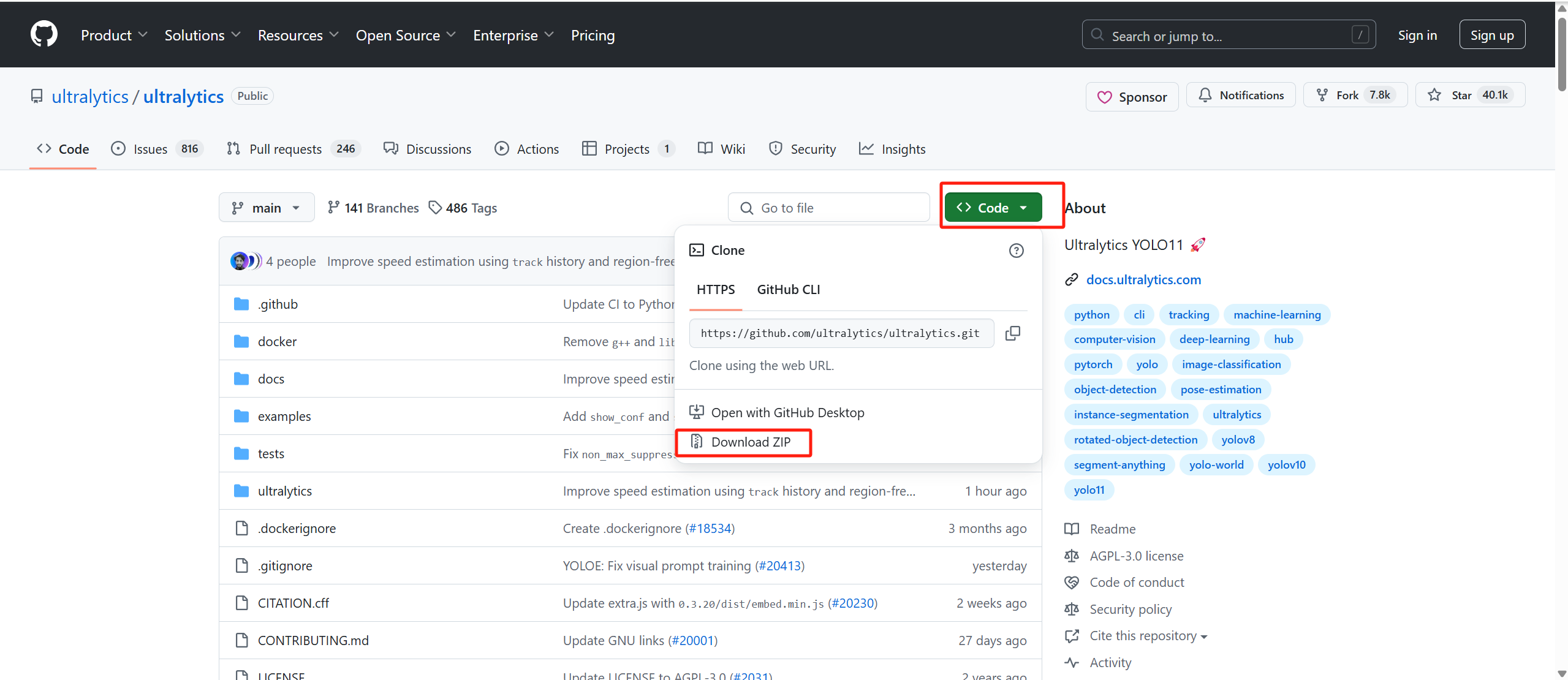The height and width of the screenshot is (680, 1568).
Task: Click the Star icon button
Action: click(x=1434, y=95)
